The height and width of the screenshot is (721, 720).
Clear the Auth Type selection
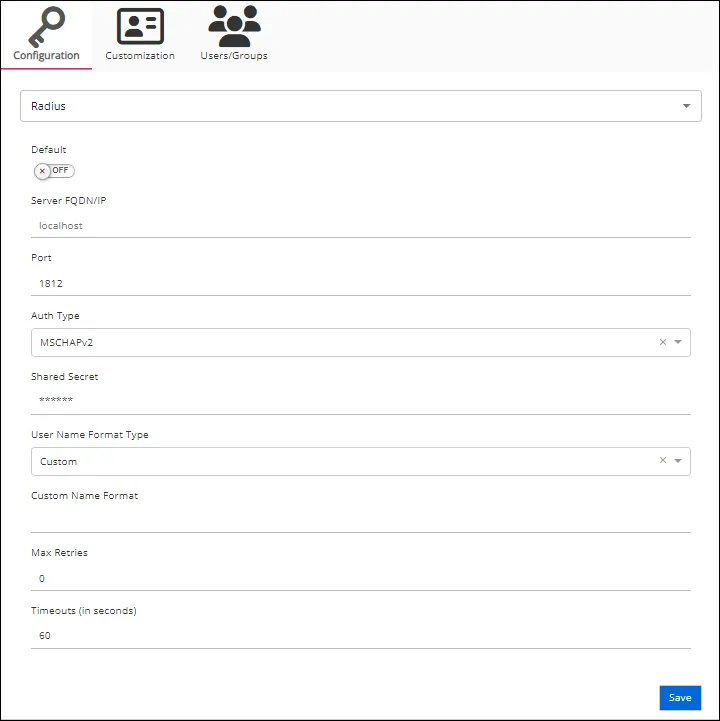[x=663, y=342]
